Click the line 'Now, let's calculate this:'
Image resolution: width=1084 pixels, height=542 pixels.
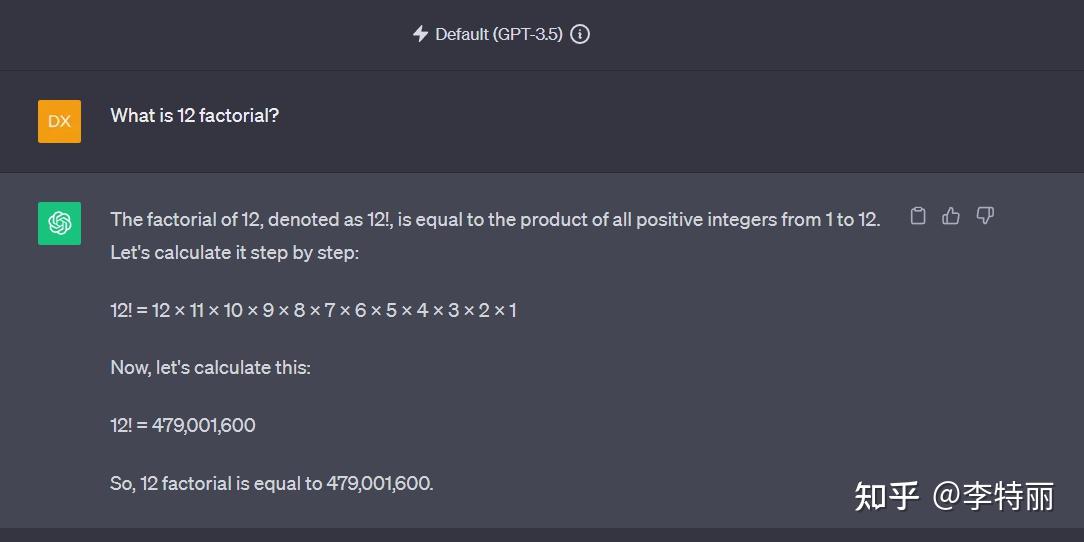(210, 367)
